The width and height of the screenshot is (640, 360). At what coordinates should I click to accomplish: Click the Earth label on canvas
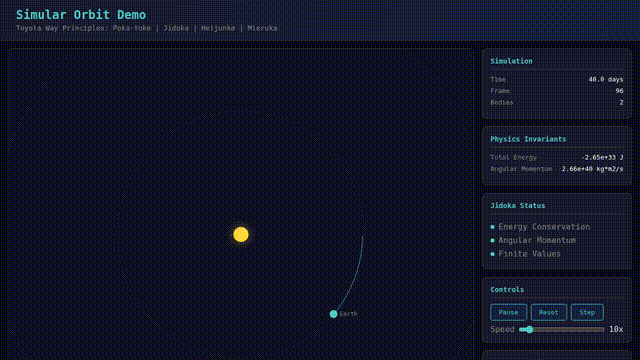(x=348, y=314)
